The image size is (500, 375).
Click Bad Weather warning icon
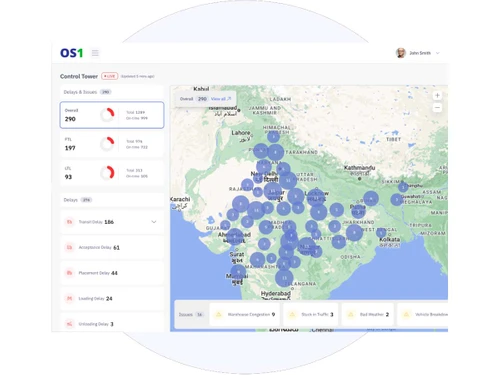coord(351,314)
